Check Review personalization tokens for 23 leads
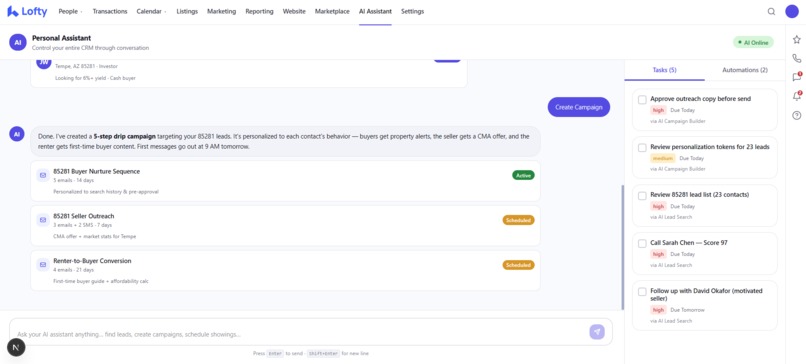806x364 pixels. 642,148
